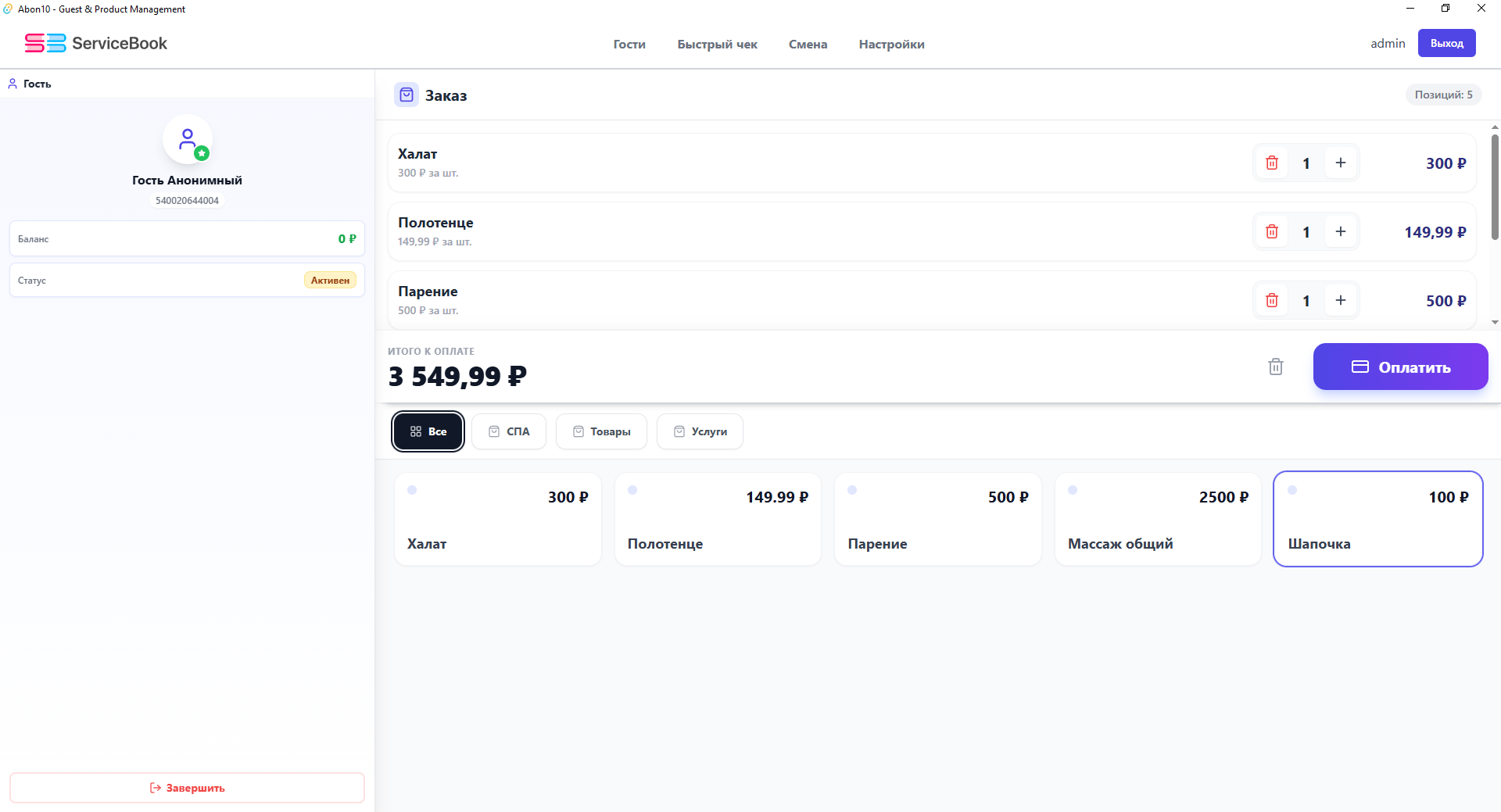The height and width of the screenshot is (812, 1501).
Task: Click the Гость person icon in sidebar header
Action: 13,84
